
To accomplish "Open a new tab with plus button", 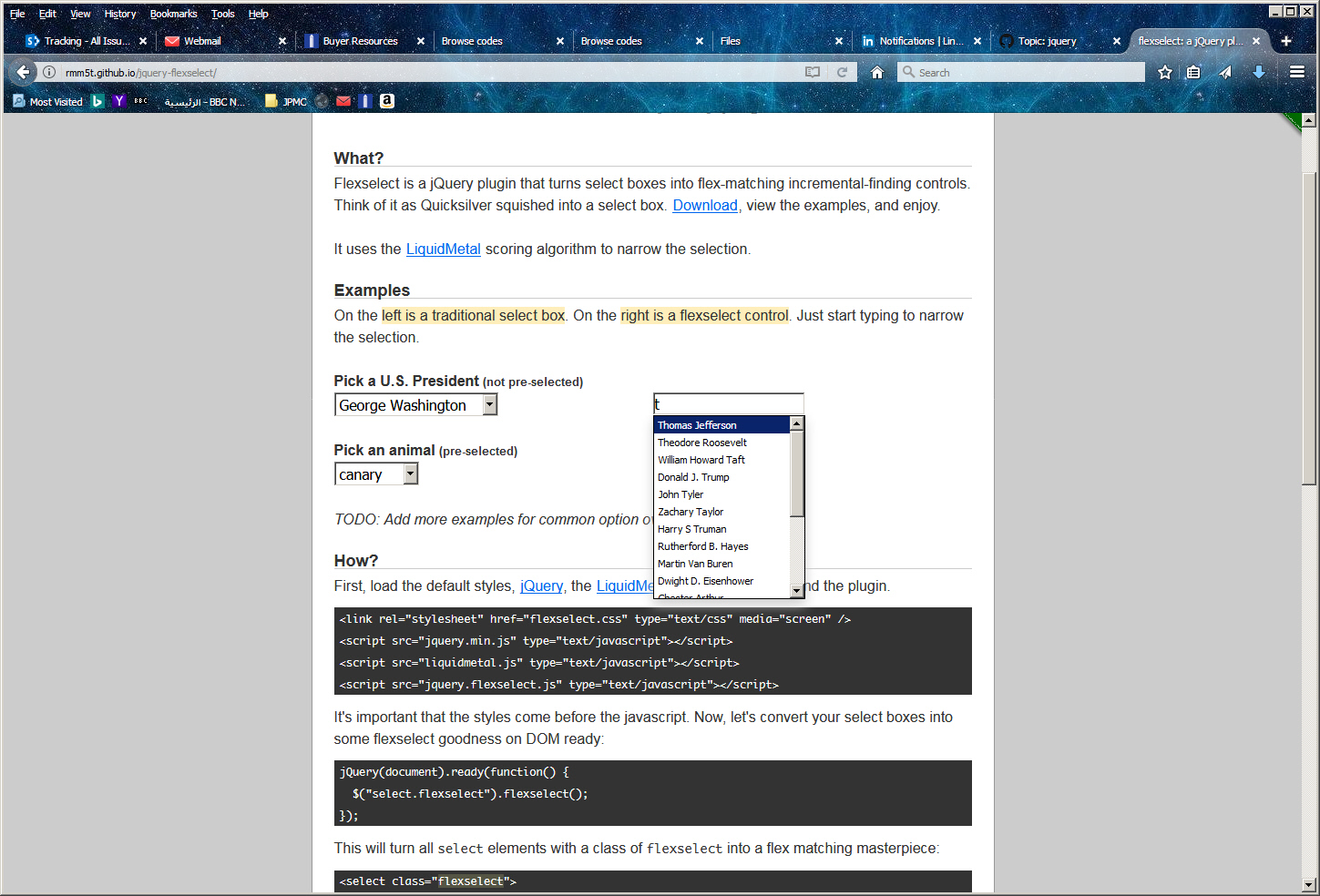I will [x=1285, y=41].
